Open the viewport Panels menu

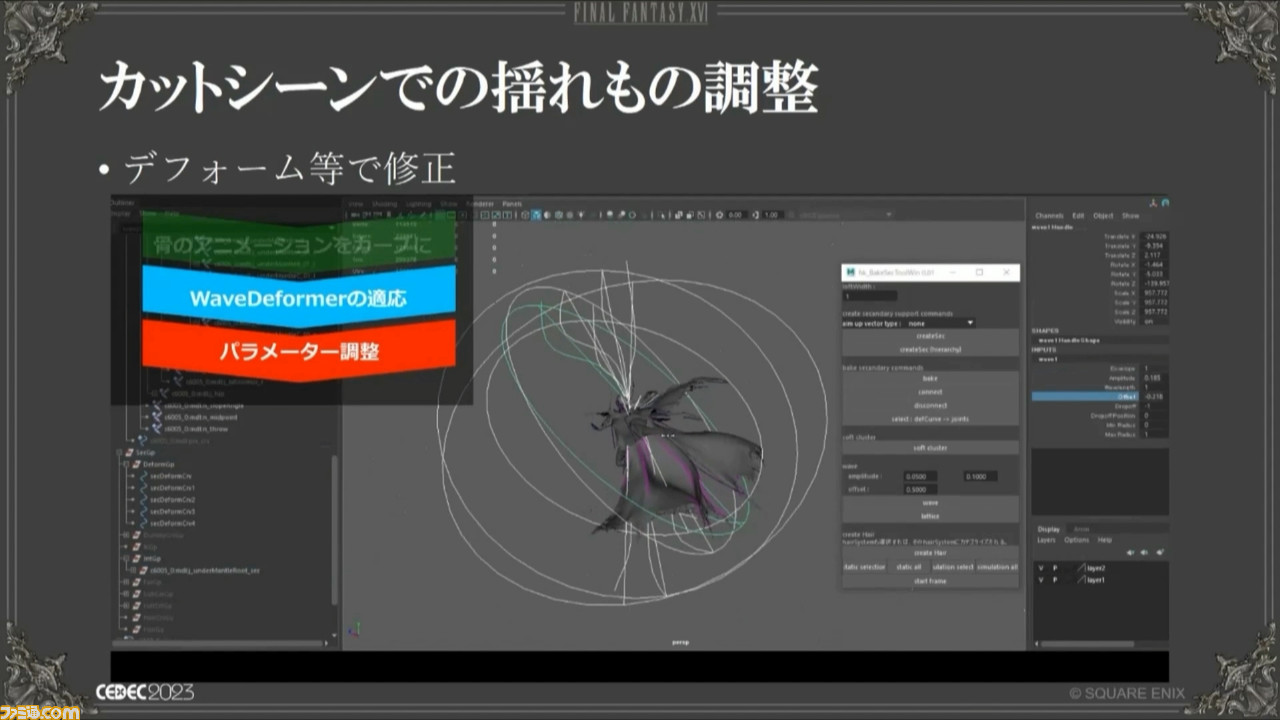(x=512, y=204)
